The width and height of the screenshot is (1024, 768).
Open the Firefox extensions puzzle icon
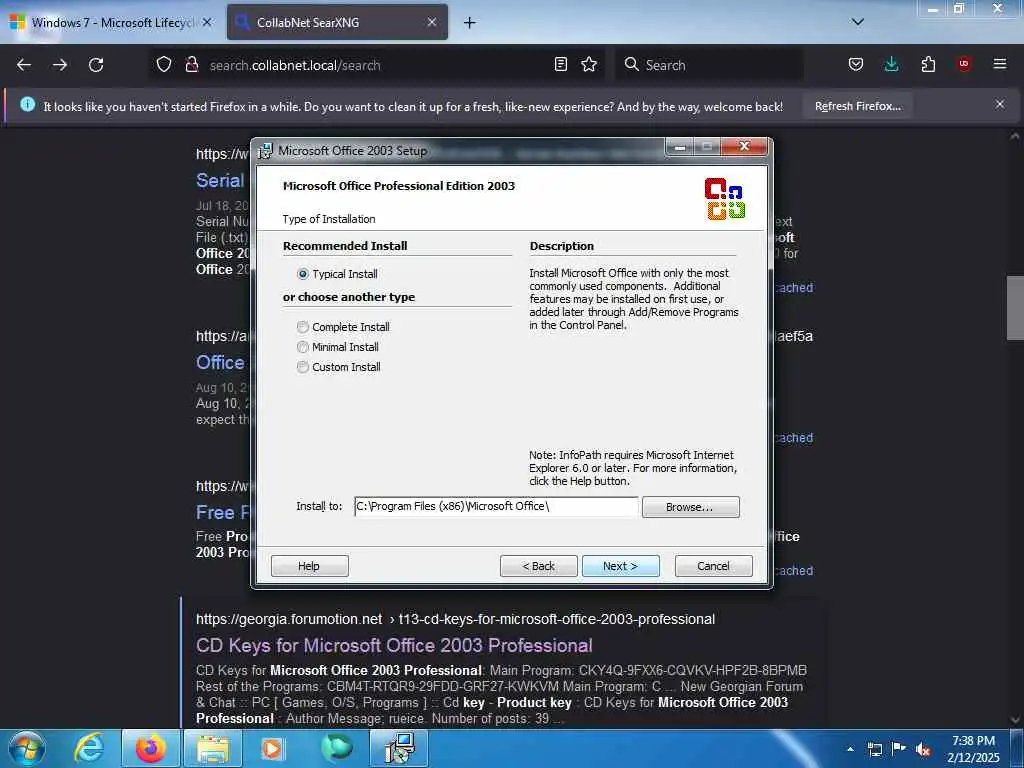[928, 65]
